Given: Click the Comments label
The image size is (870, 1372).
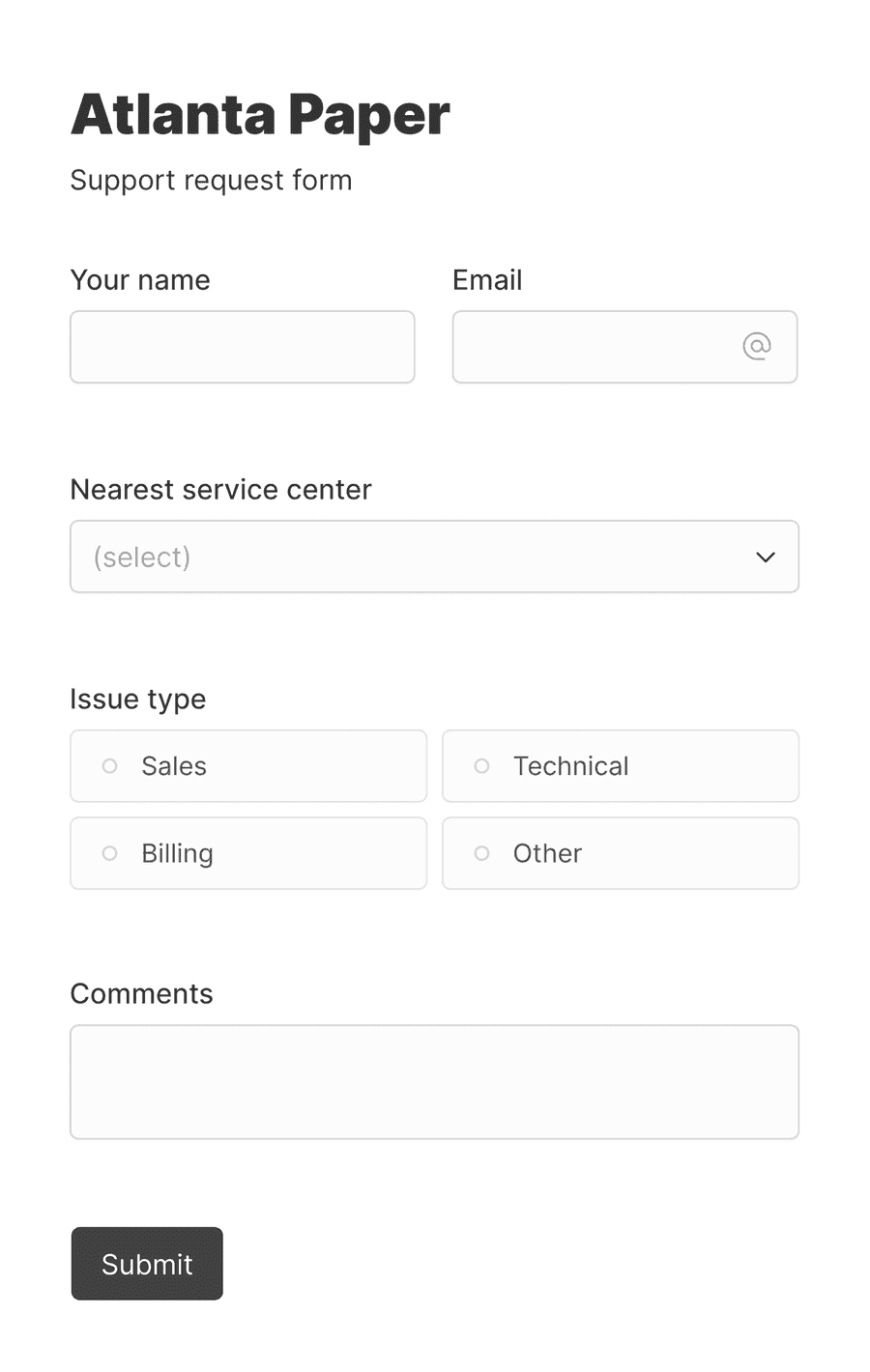Looking at the screenshot, I should click(x=142, y=994).
